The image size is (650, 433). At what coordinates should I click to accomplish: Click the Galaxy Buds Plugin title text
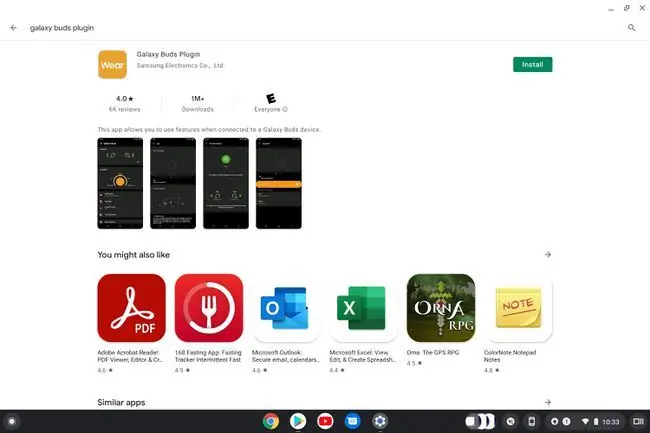coord(168,54)
